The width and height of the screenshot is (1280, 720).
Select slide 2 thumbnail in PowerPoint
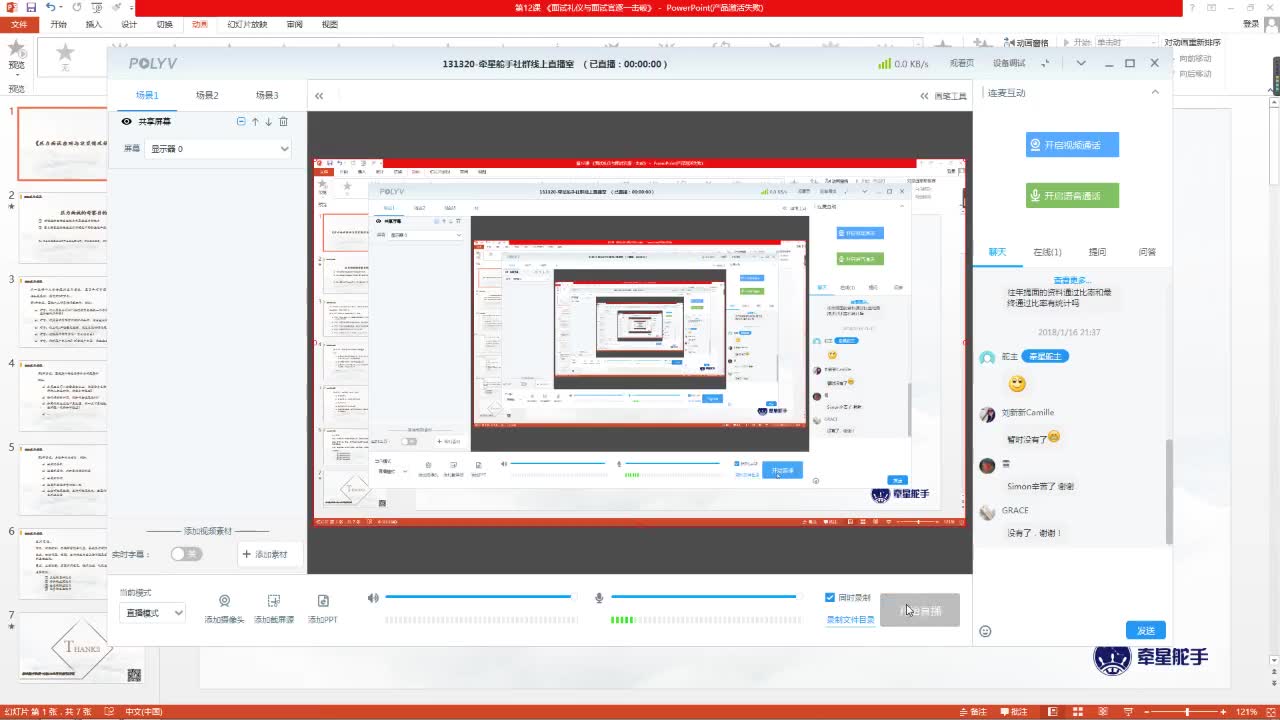click(63, 229)
